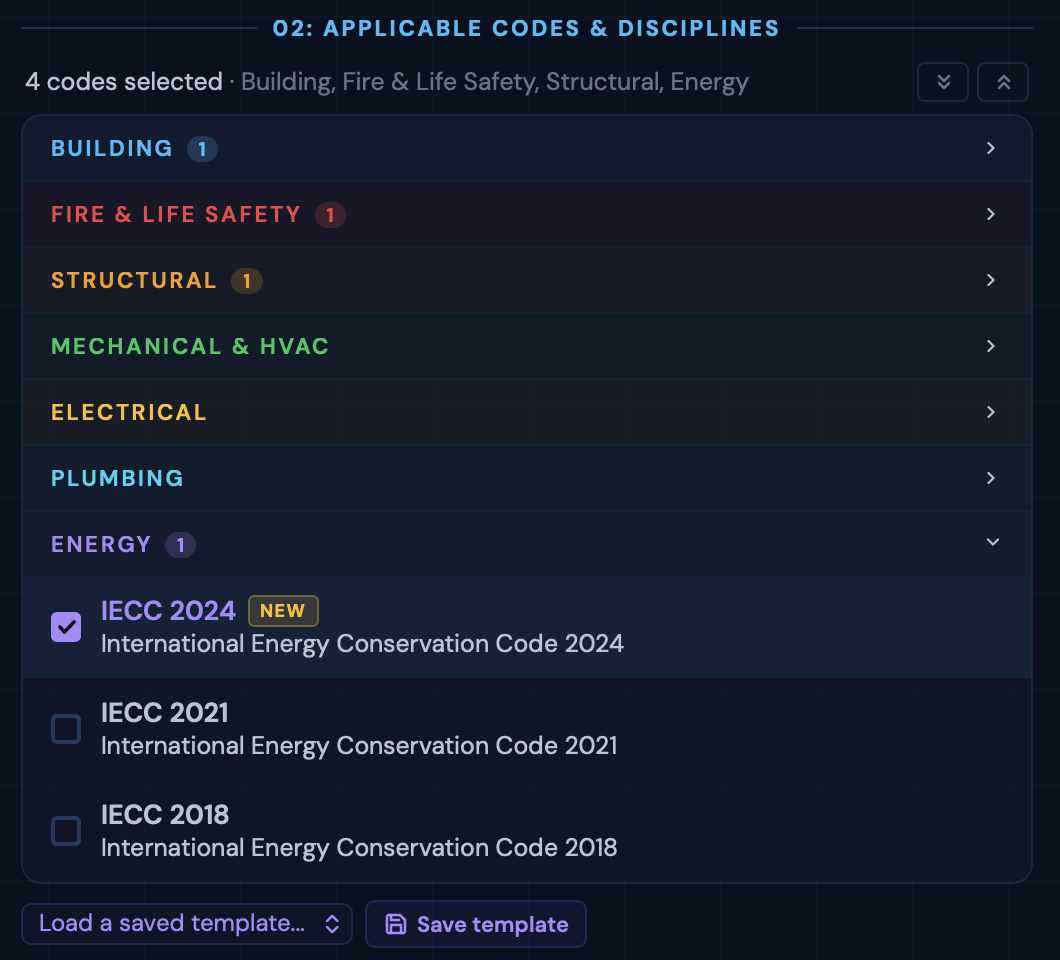Click the Save template button
Image resolution: width=1060 pixels, height=960 pixels.
tap(476, 924)
